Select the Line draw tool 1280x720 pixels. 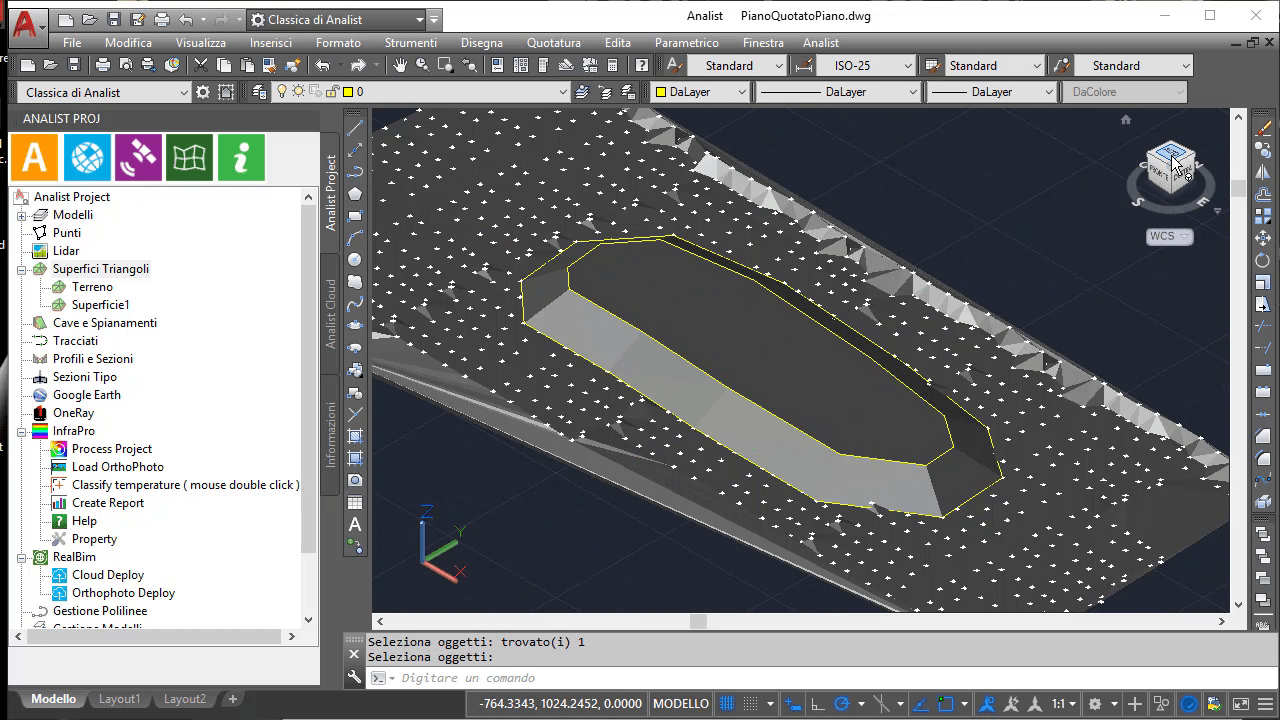pyautogui.click(x=355, y=129)
